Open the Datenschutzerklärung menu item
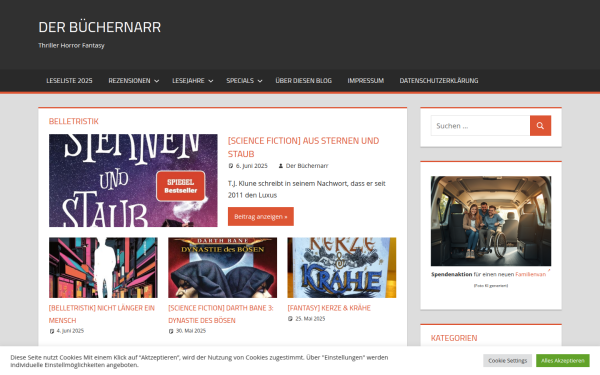Screen dimensions: 600x375 439,81
